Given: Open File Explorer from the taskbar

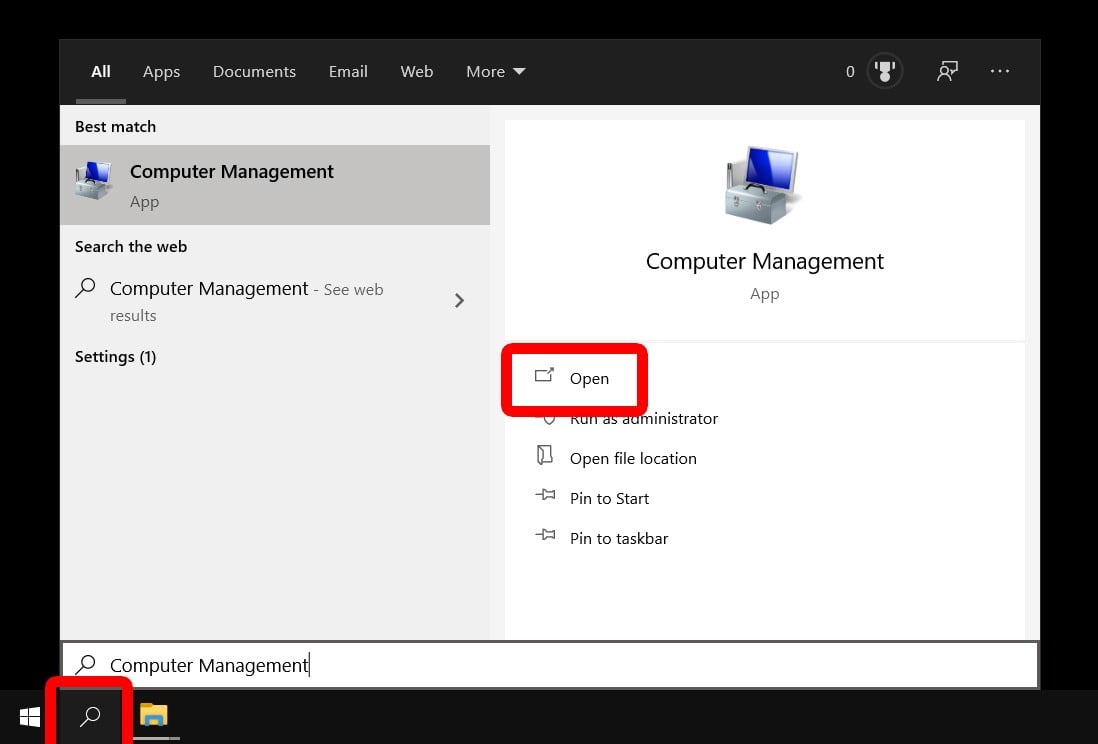Looking at the screenshot, I should (154, 715).
